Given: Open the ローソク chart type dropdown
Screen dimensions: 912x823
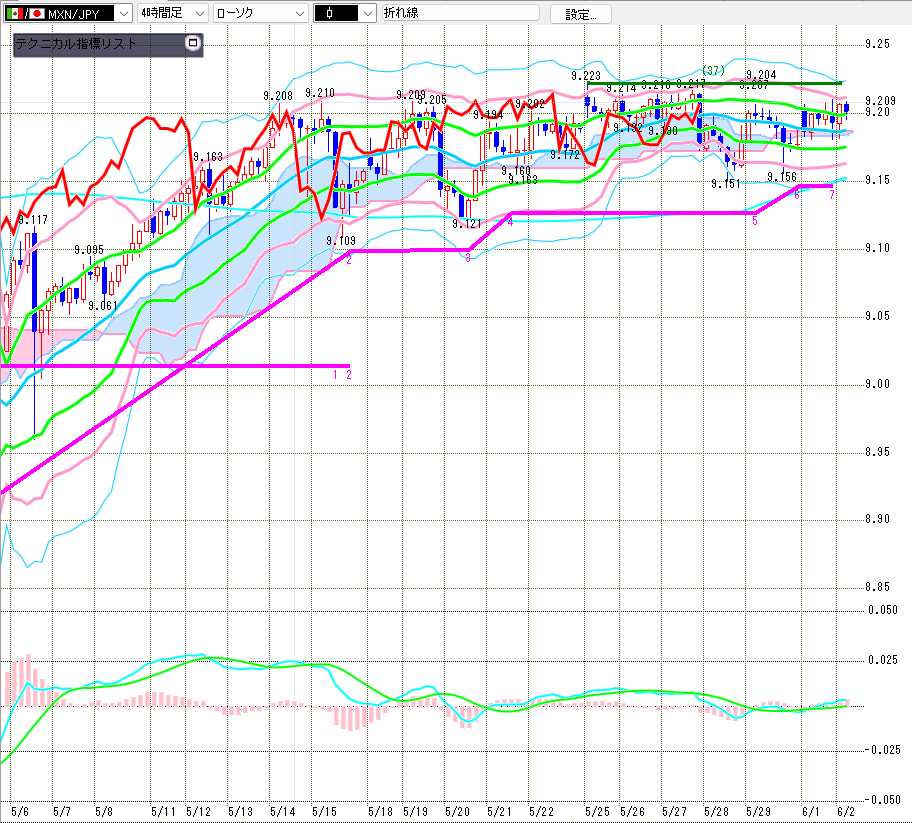Looking at the screenshot, I should [x=261, y=13].
